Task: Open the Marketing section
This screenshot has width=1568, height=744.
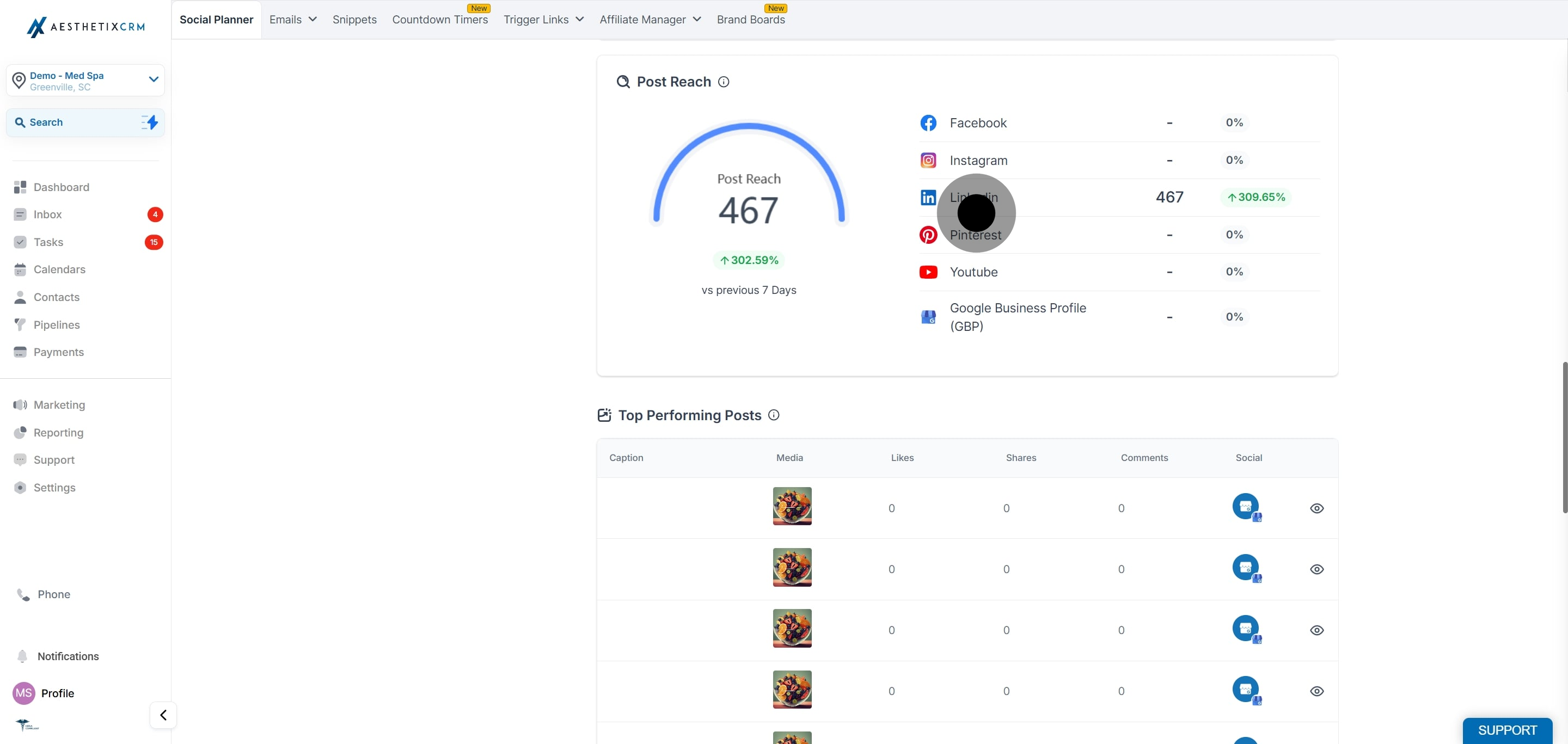Action: click(59, 405)
